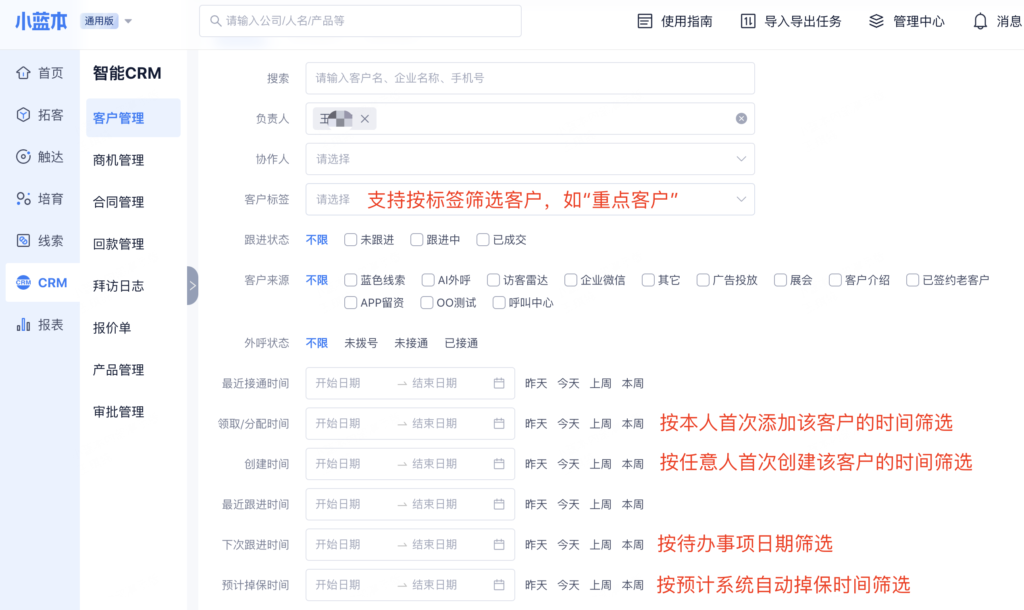
Task: Go to 商机管理 in CRM menu
Action: click(118, 160)
